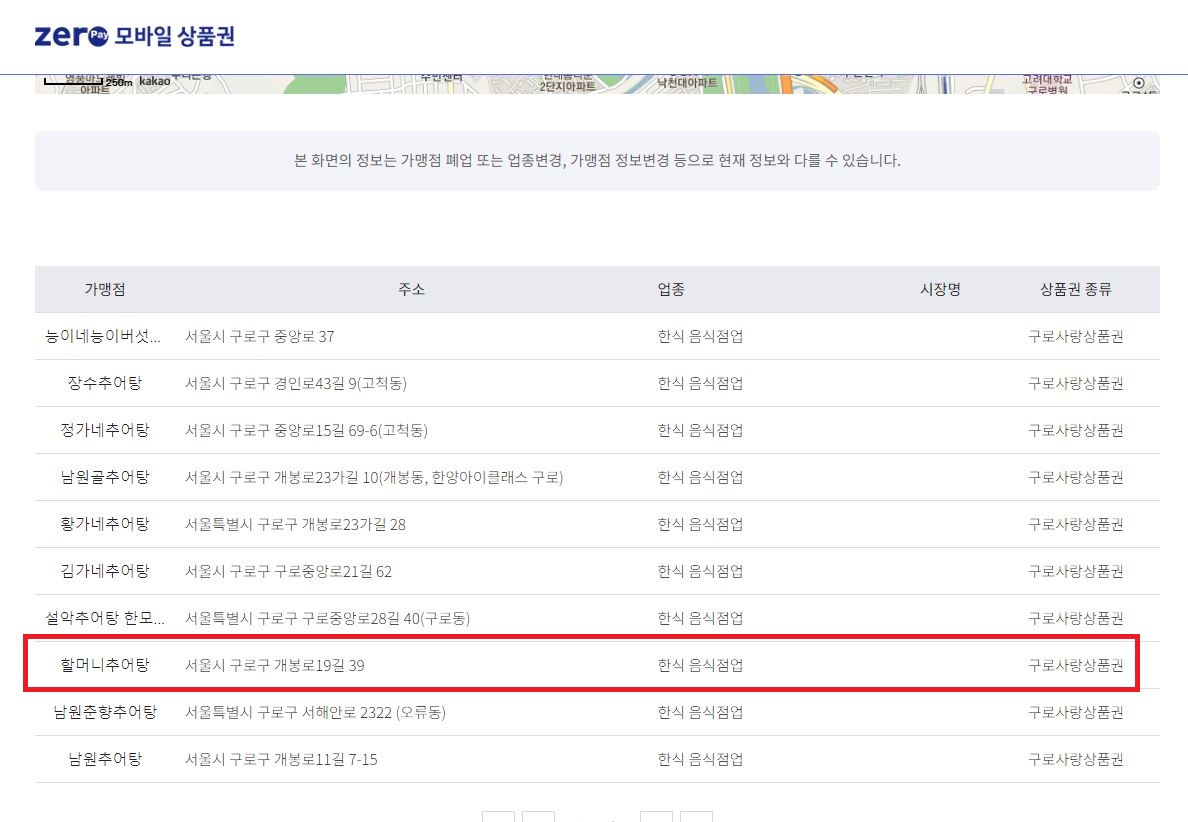Open the 할머니추어탕 merchant entry

[105, 665]
